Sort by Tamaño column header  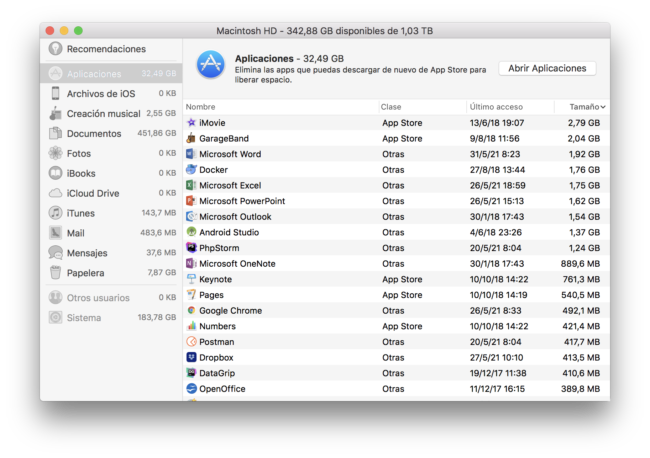586,106
